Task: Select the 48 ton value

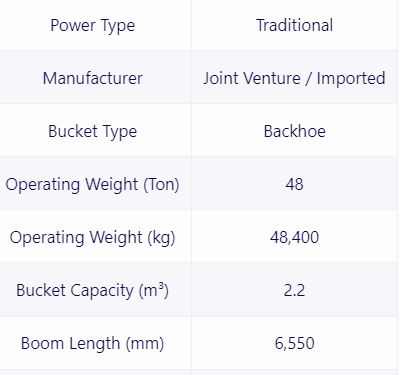Action: (294, 184)
